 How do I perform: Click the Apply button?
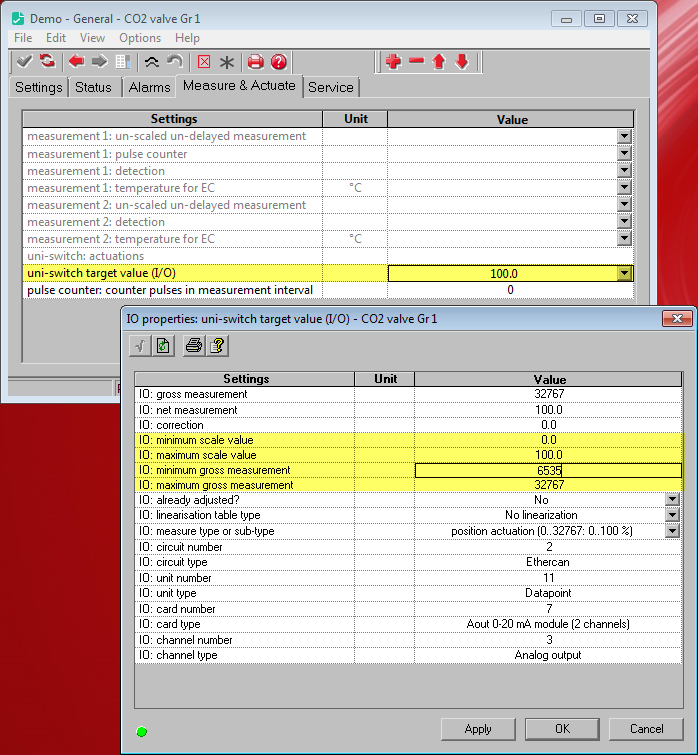[478, 729]
